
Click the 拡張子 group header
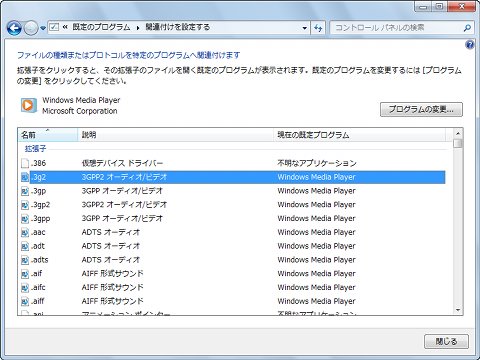coord(35,149)
